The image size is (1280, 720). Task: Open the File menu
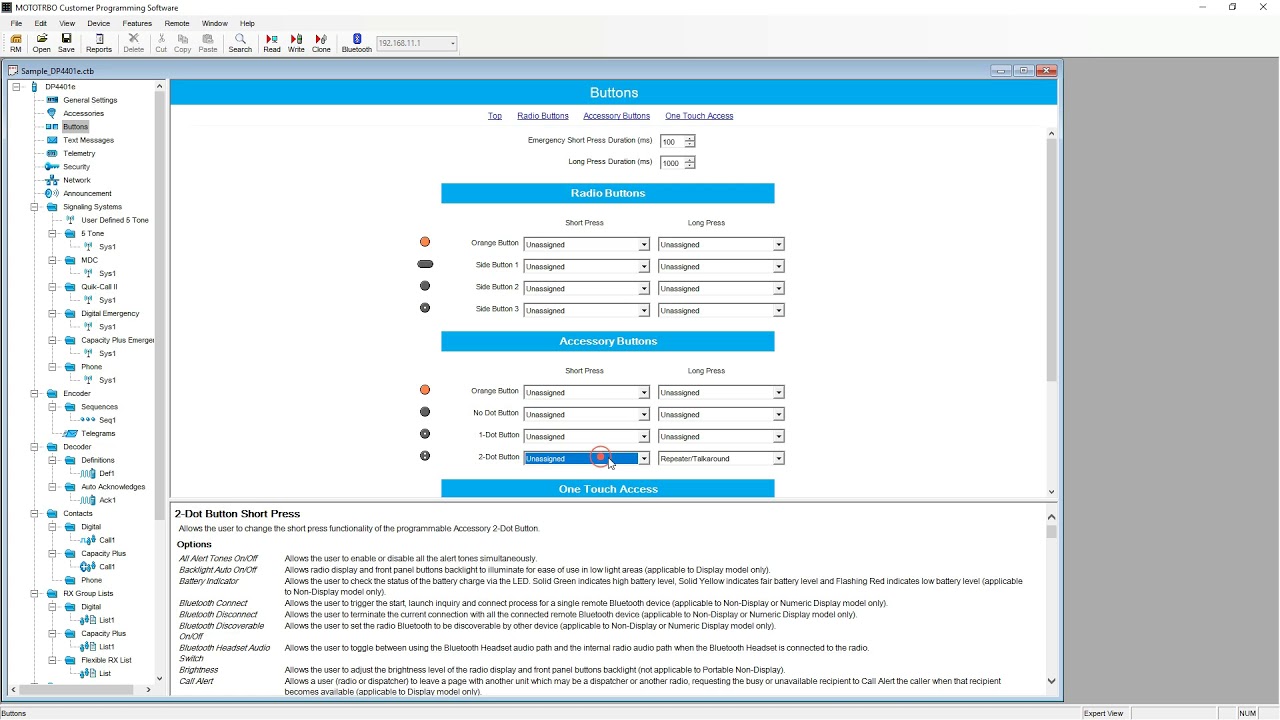click(16, 23)
